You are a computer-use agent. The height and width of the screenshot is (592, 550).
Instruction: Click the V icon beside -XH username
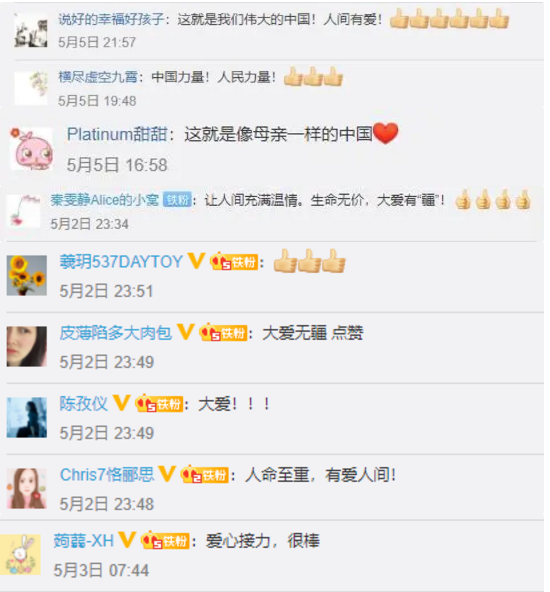coord(127,540)
